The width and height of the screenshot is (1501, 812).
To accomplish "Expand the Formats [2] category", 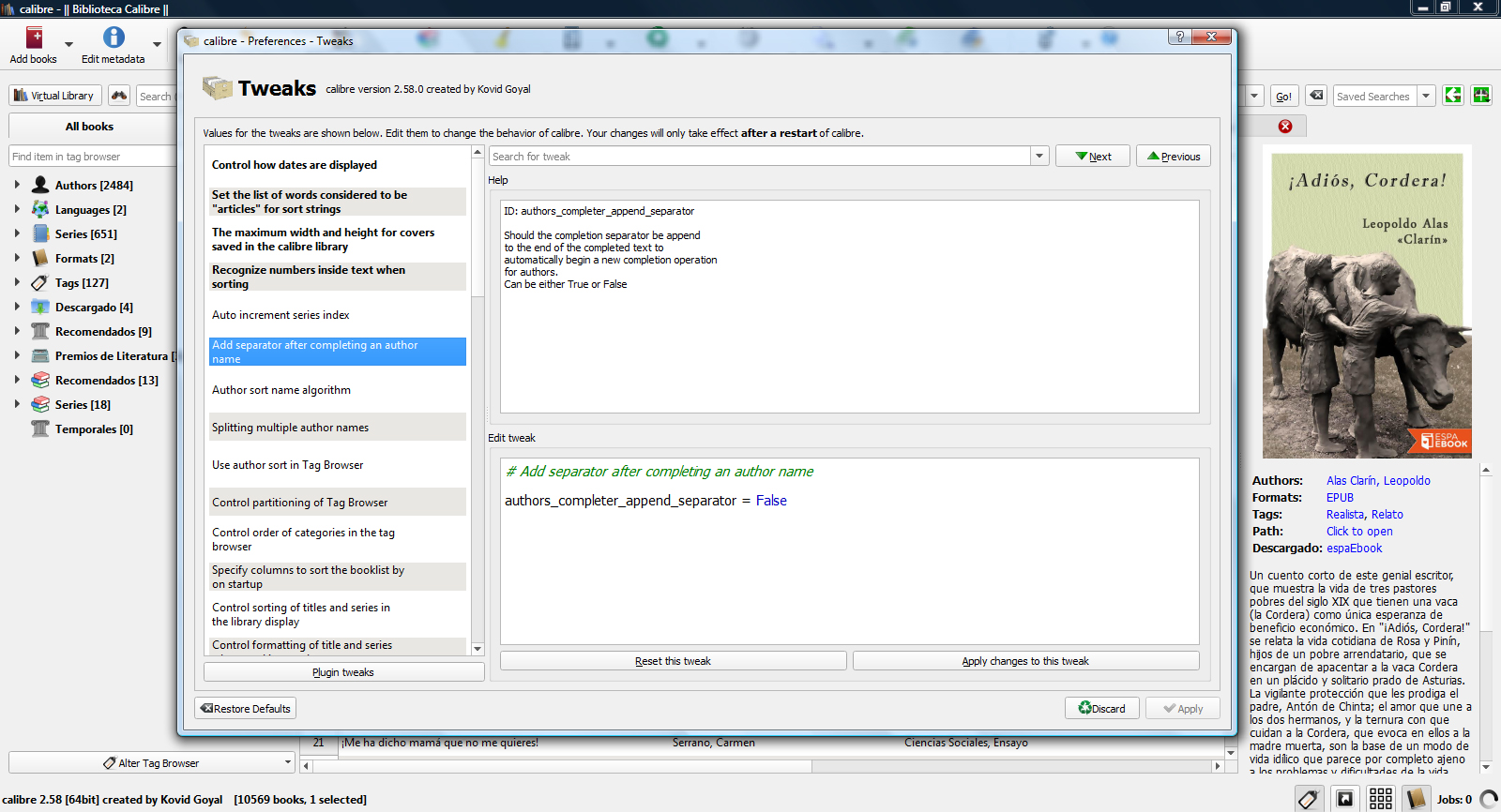I will [x=17, y=258].
